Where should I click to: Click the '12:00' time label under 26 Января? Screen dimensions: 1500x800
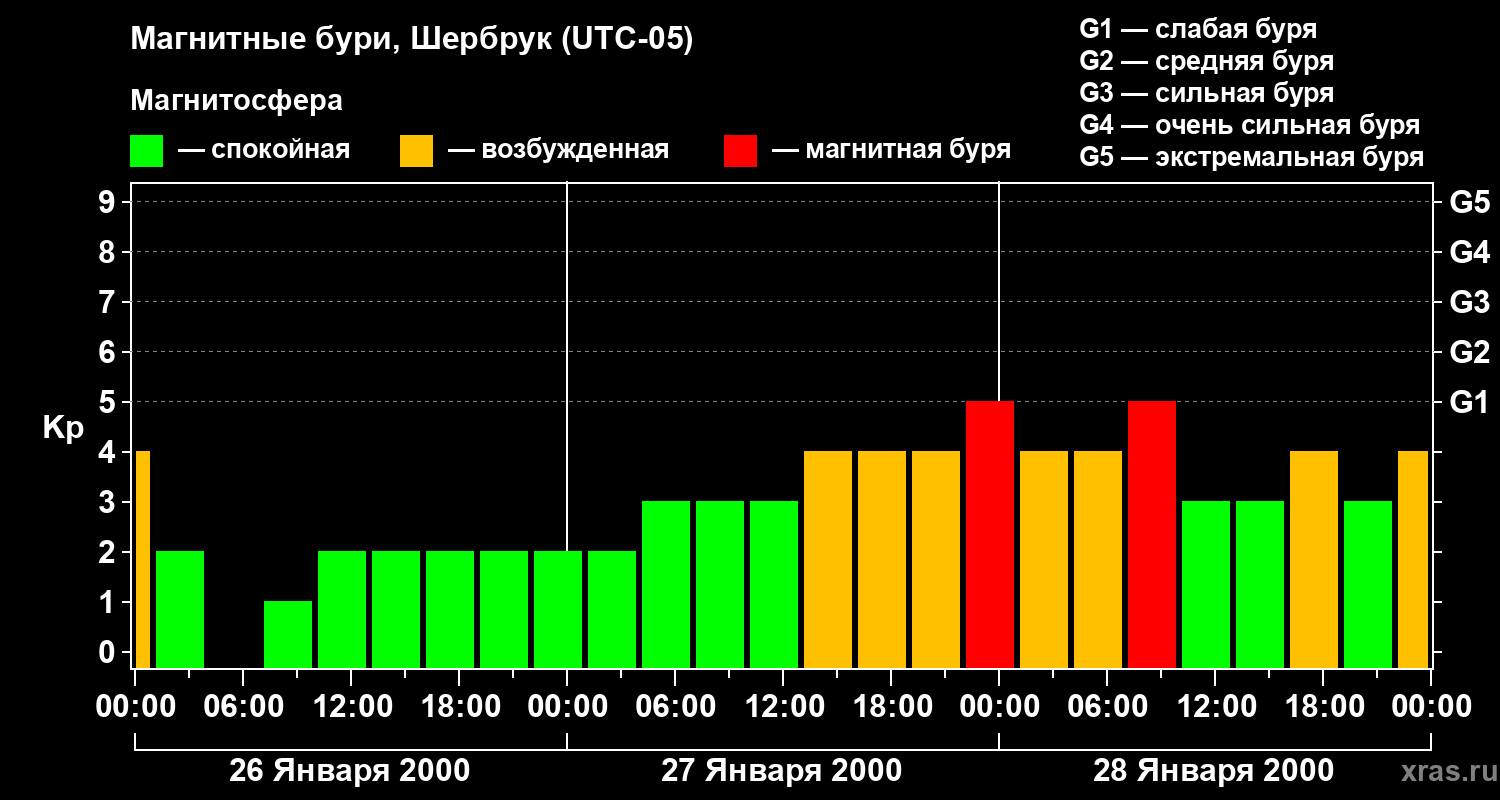coord(351,707)
